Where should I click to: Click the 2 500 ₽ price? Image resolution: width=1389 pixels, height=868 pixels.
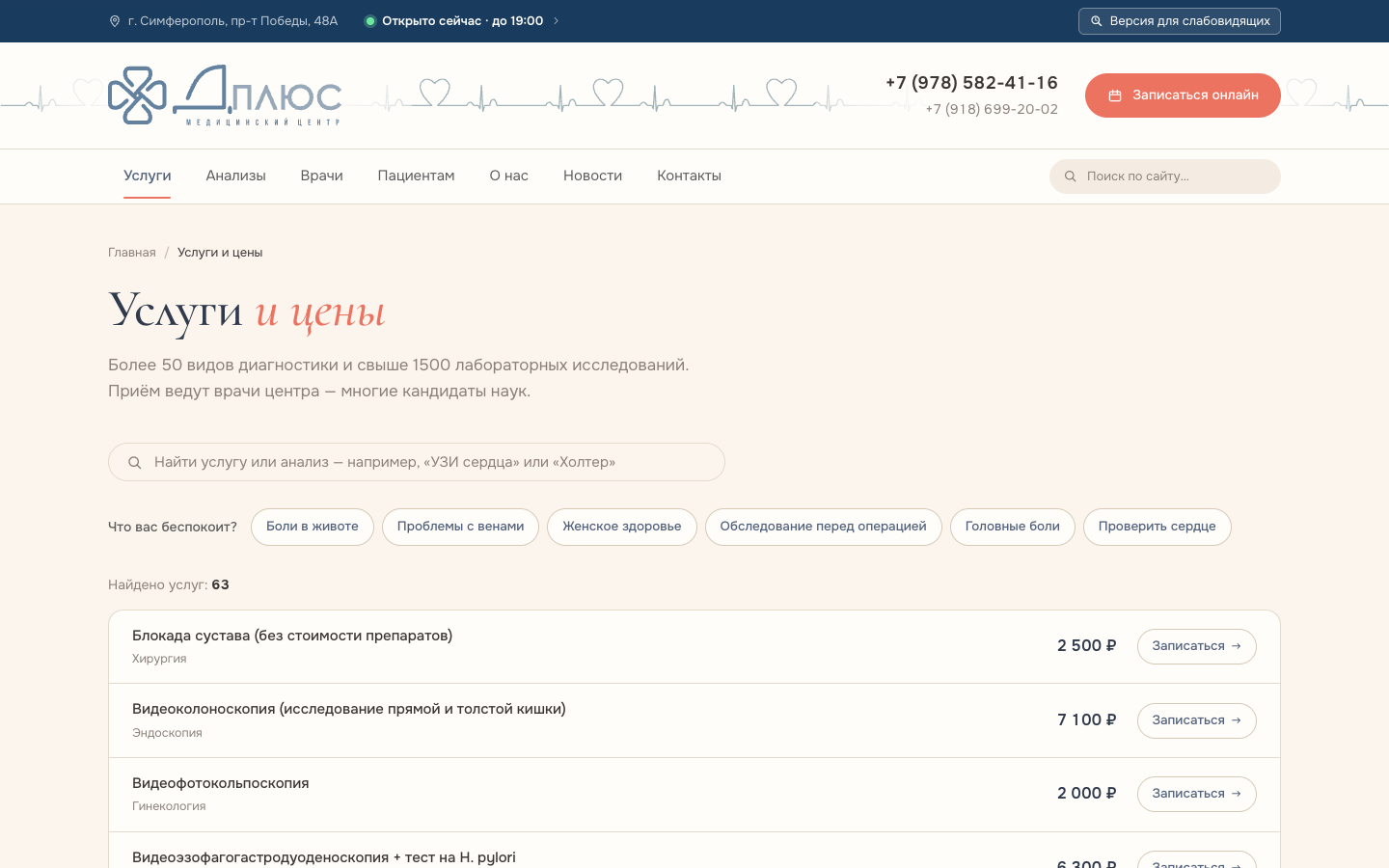click(x=1087, y=646)
